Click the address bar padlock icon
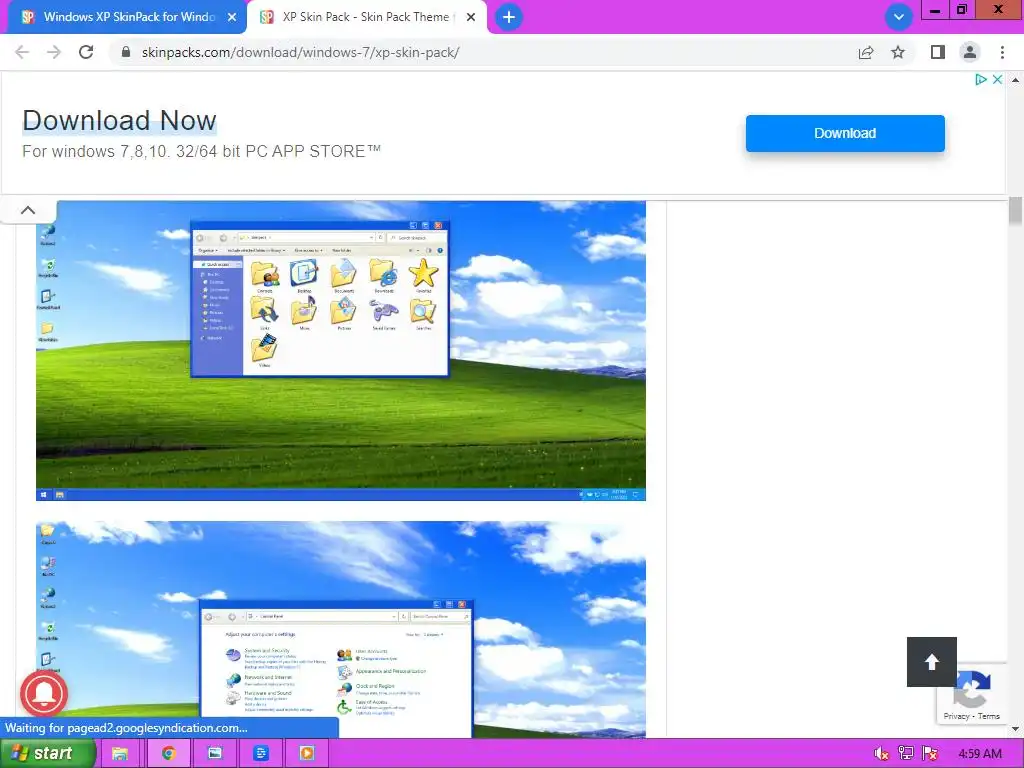This screenshot has width=1024, height=768. (127, 52)
